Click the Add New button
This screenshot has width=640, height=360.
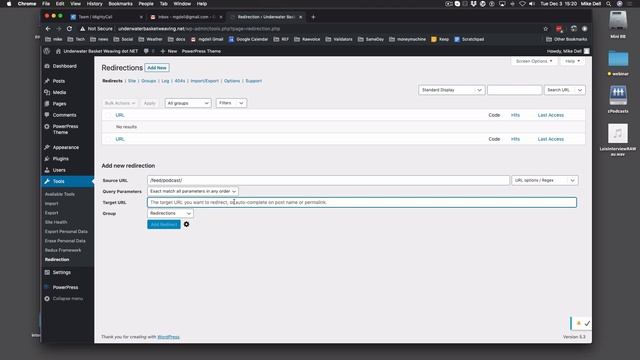(157, 68)
